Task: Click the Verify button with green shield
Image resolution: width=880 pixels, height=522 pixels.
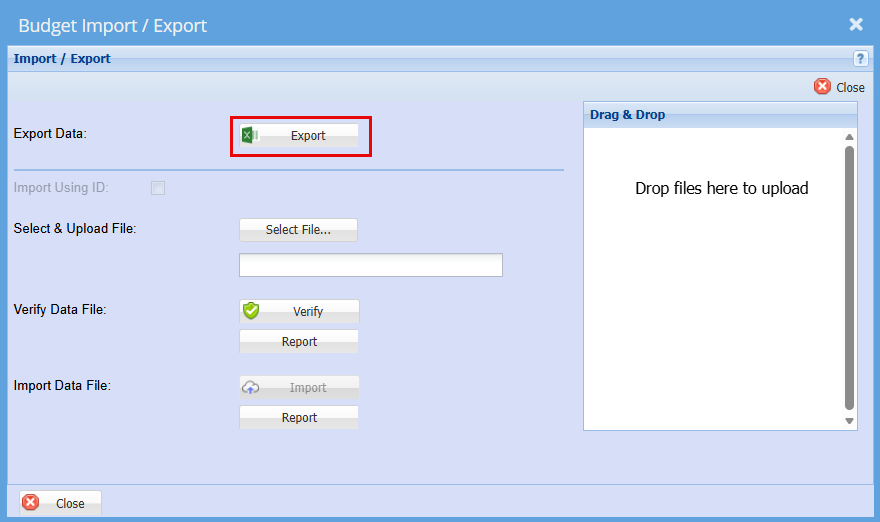Action: pos(299,311)
